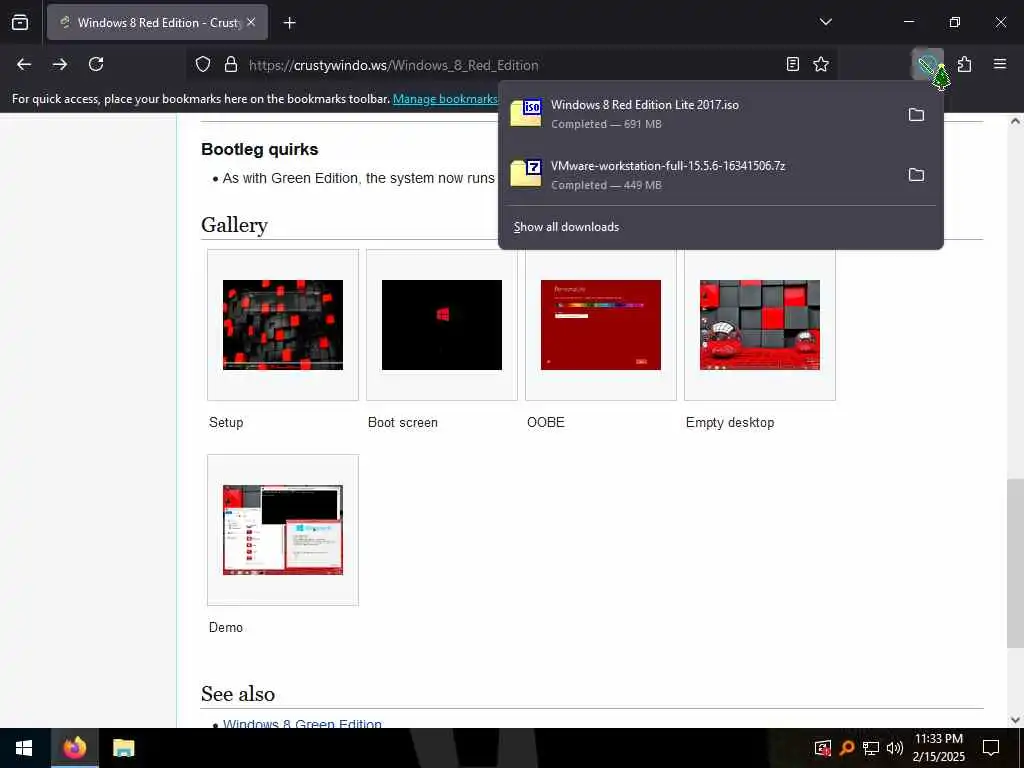Open the OOBE gallery thumbnail
The width and height of the screenshot is (1024, 768).
click(601, 325)
